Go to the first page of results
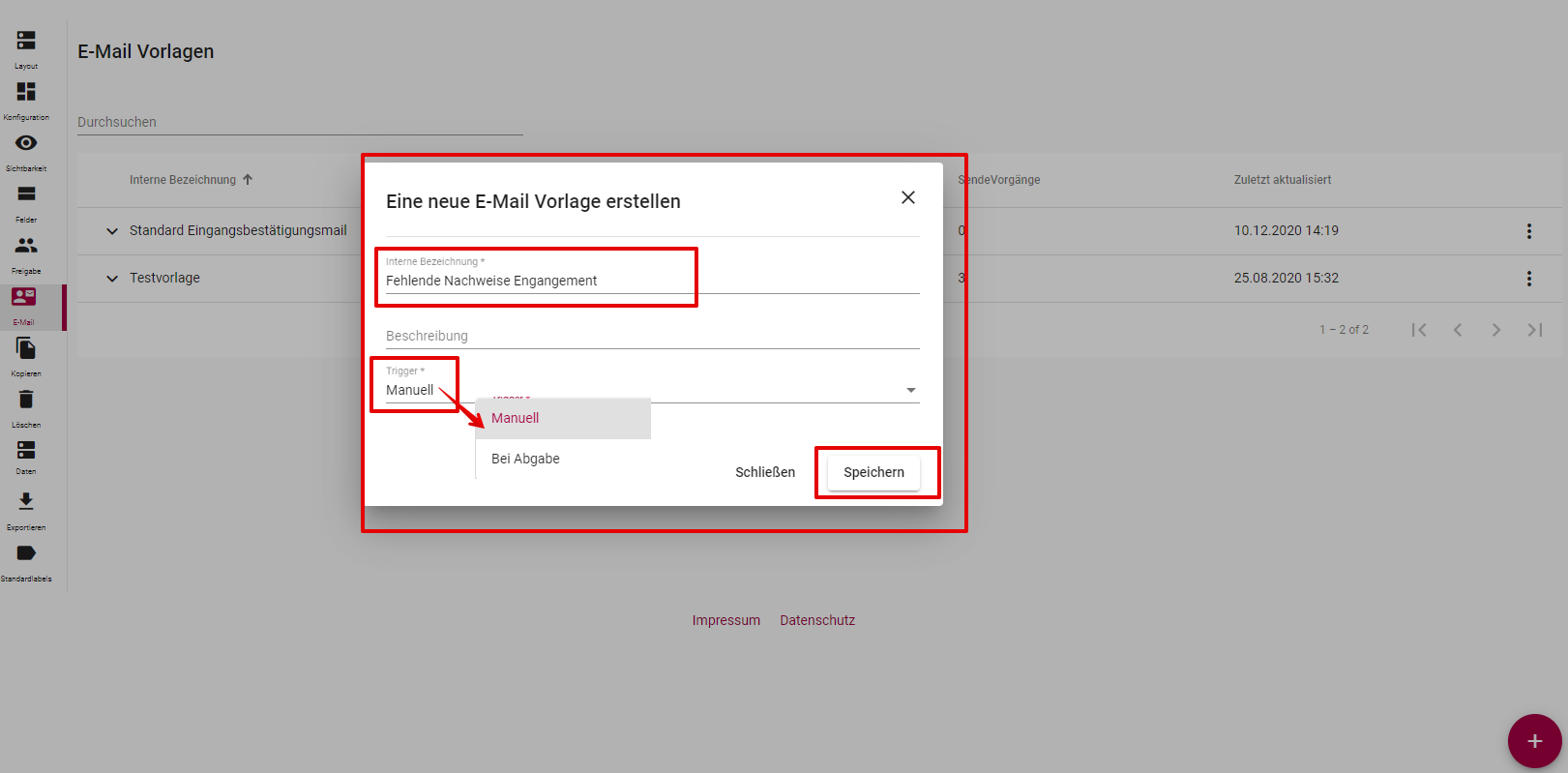Image resolution: width=1568 pixels, height=773 pixels. click(1419, 330)
